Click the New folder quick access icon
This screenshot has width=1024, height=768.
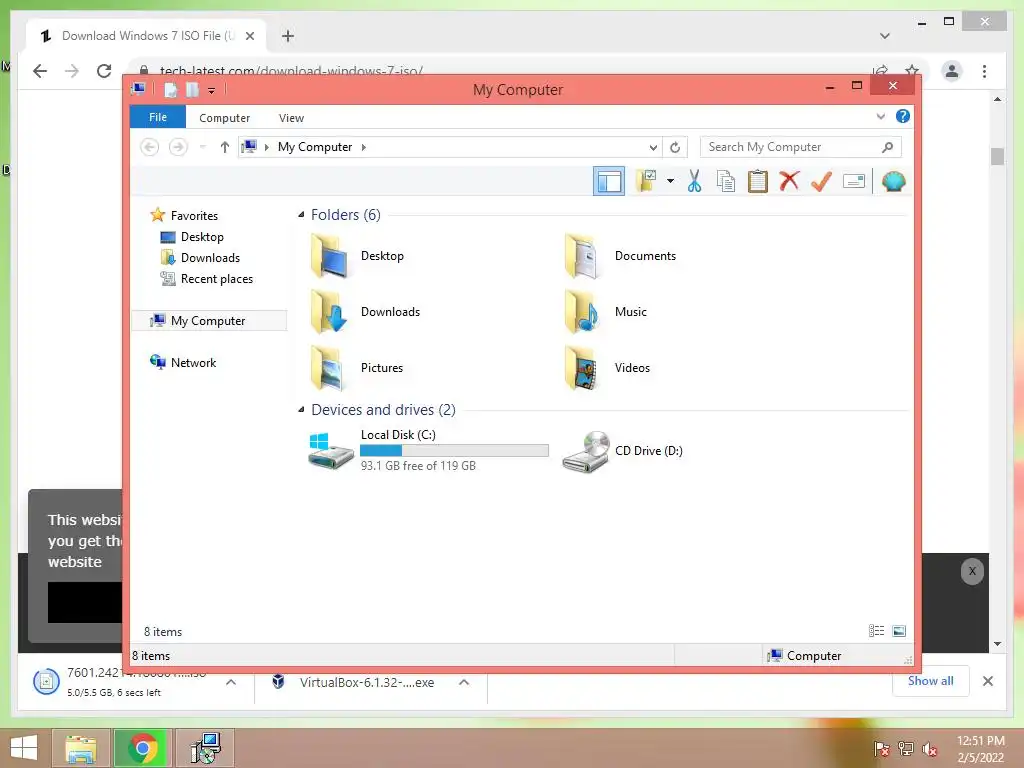pyautogui.click(x=192, y=89)
